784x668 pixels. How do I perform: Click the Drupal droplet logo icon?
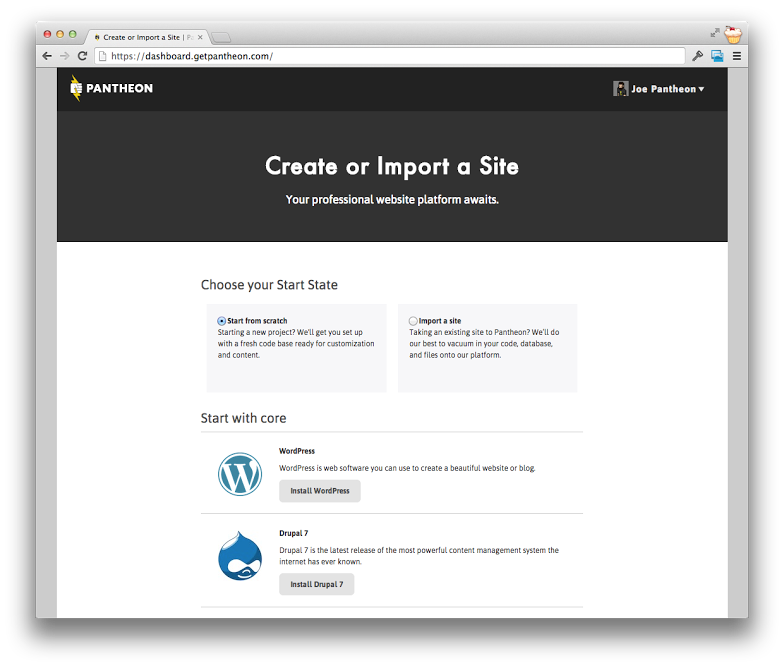[x=240, y=556]
